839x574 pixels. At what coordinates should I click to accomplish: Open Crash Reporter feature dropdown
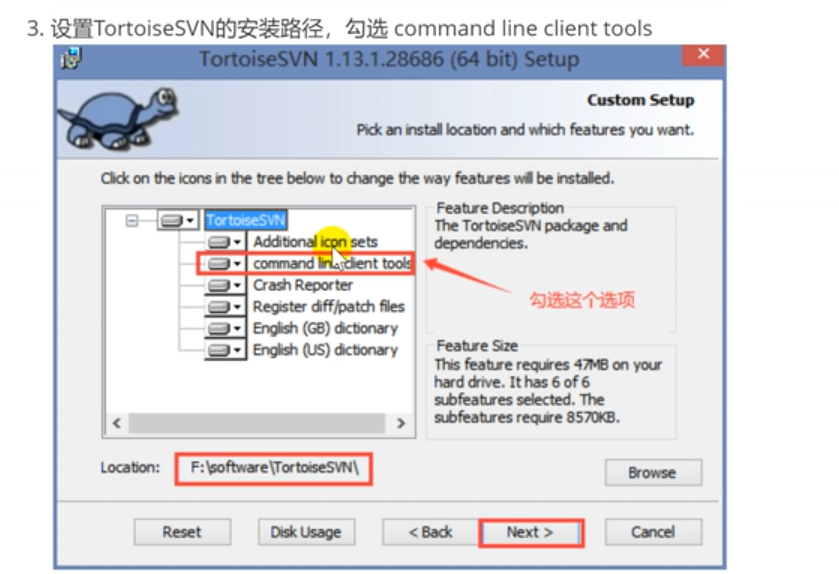coord(225,285)
